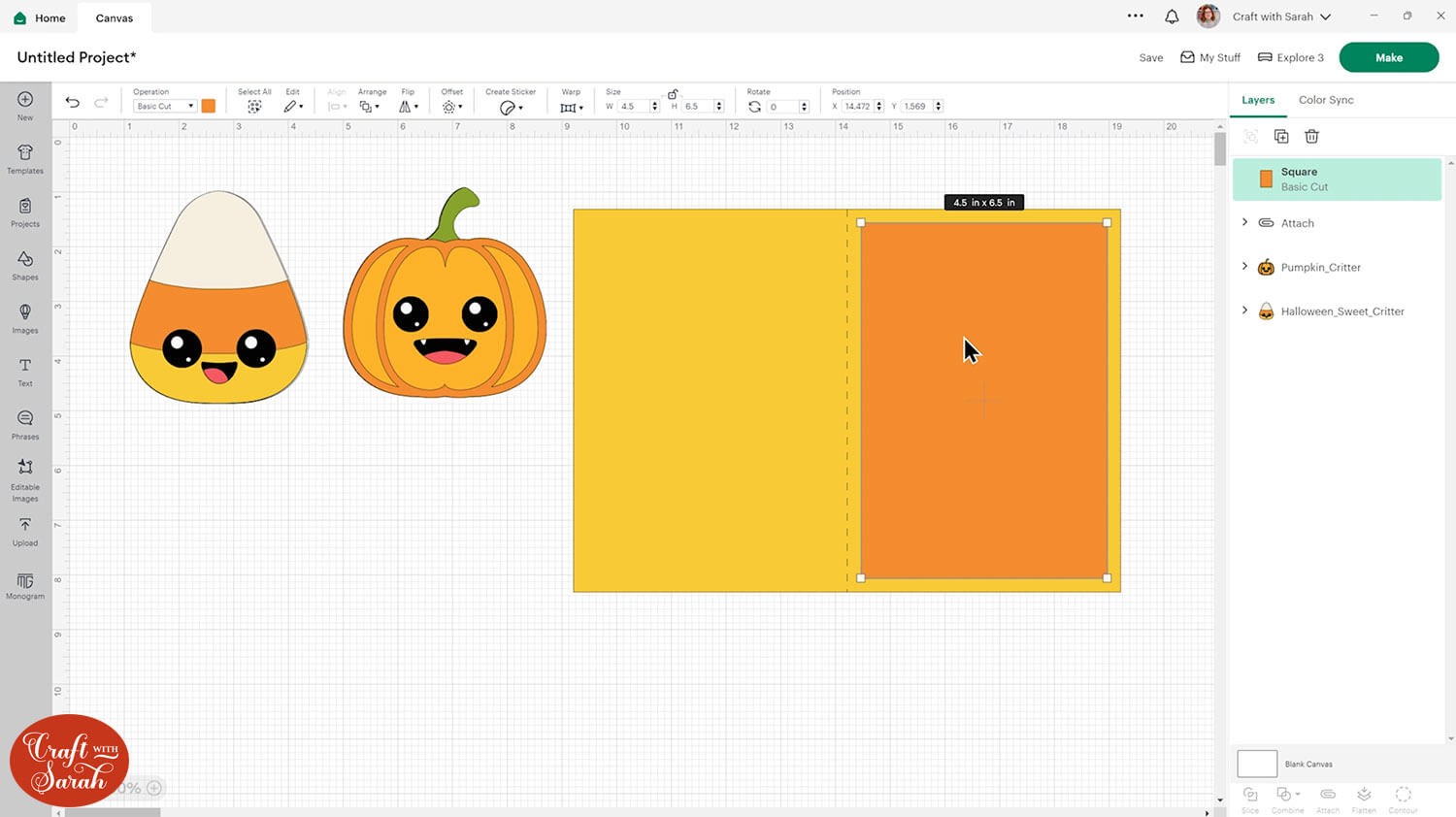Click the green Make button
This screenshot has width=1456, height=817.
pos(1388,57)
